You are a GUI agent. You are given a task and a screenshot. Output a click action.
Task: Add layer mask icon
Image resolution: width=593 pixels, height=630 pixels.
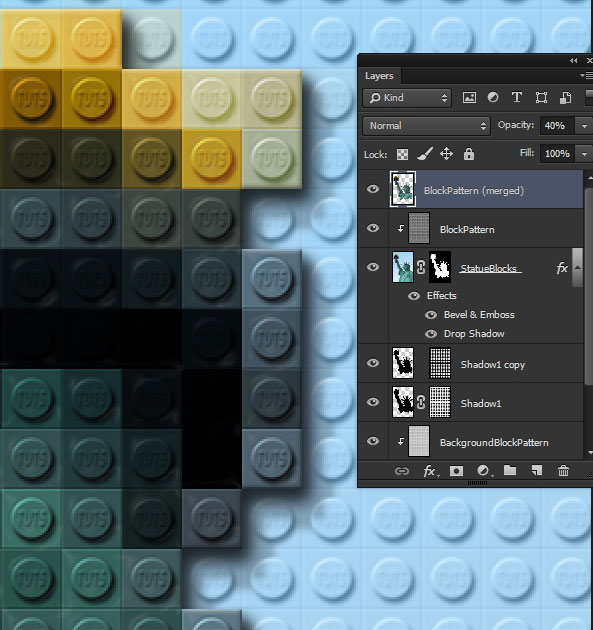tap(456, 471)
